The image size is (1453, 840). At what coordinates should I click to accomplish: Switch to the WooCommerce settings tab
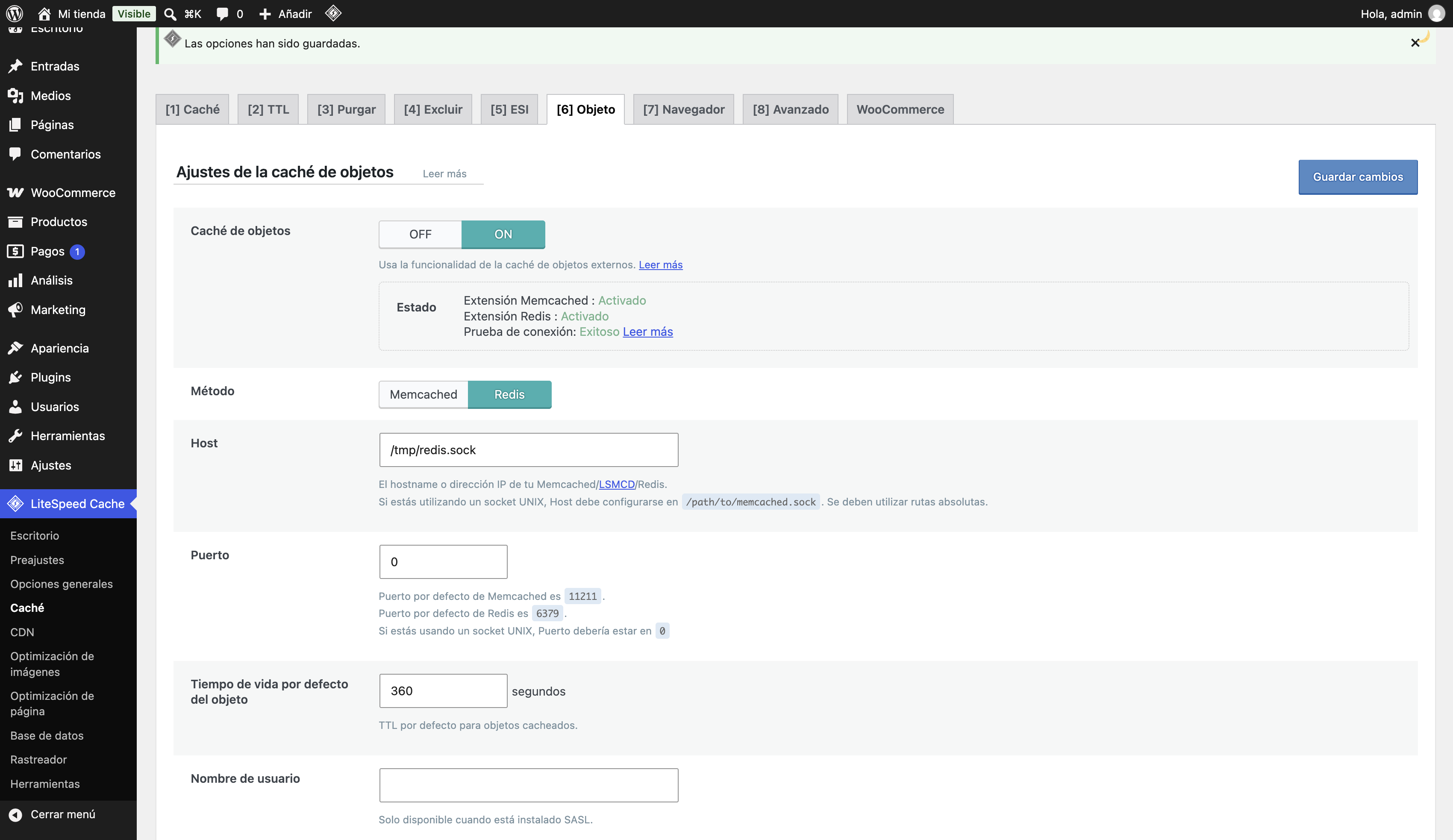tap(900, 109)
